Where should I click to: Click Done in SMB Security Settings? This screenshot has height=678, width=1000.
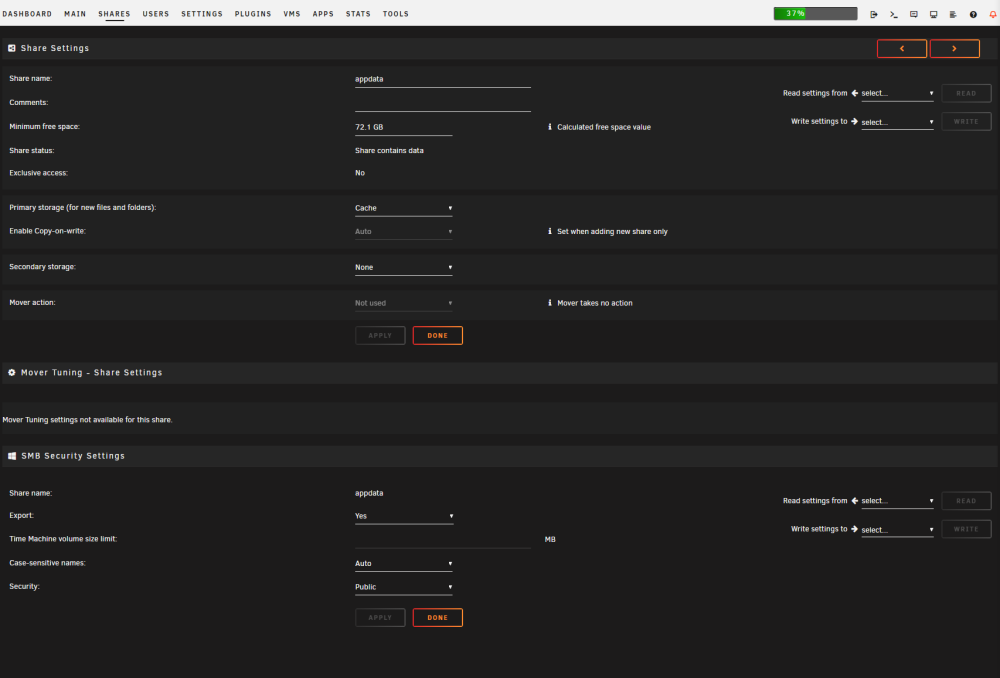pyautogui.click(x=438, y=617)
